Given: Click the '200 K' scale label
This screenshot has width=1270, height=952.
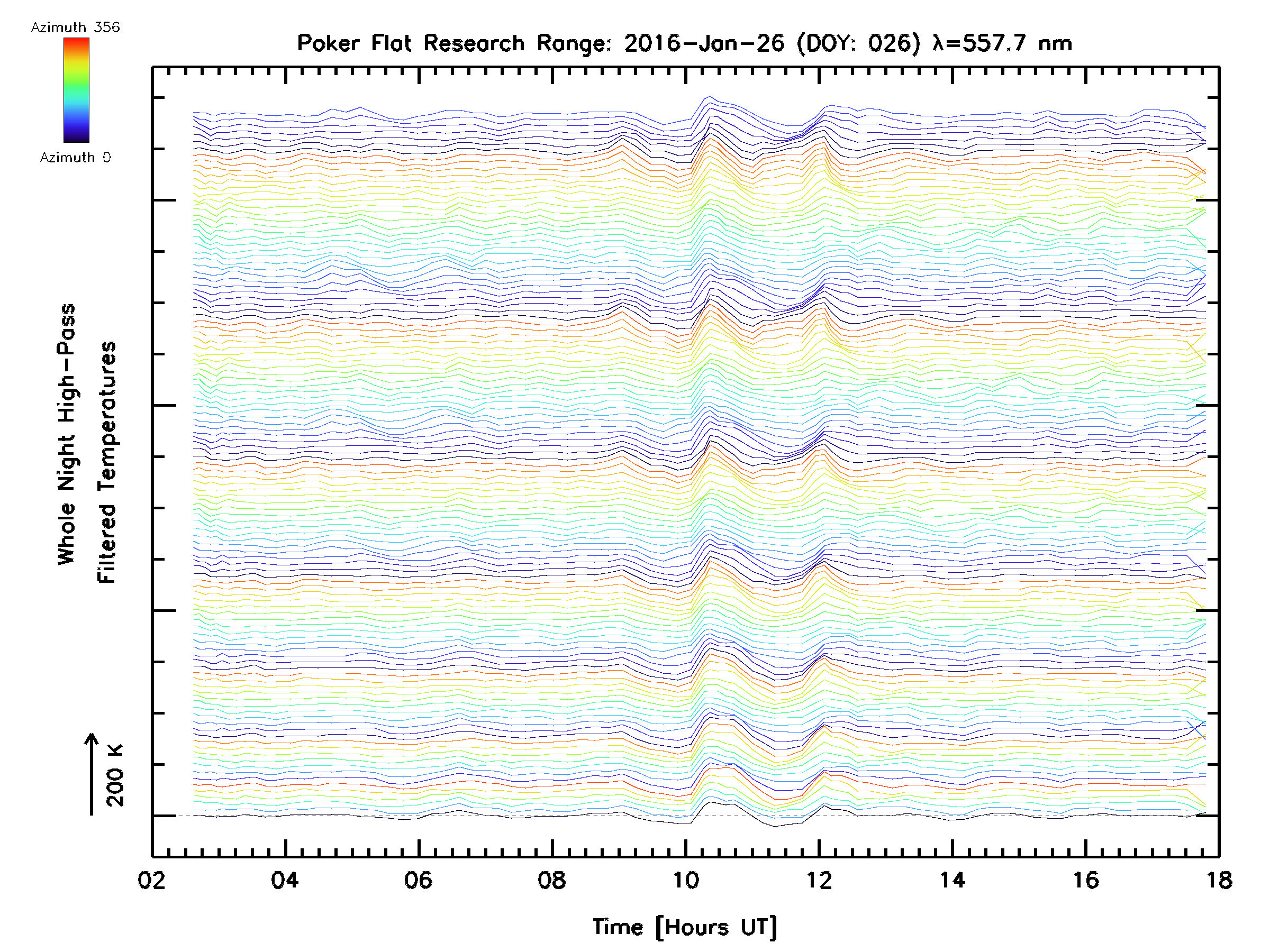Looking at the screenshot, I should [115, 775].
